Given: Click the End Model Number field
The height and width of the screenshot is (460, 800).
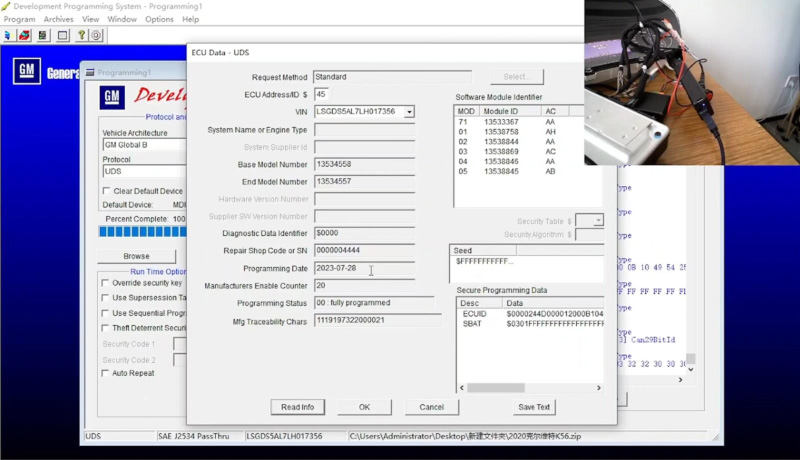Looking at the screenshot, I should 364,182.
